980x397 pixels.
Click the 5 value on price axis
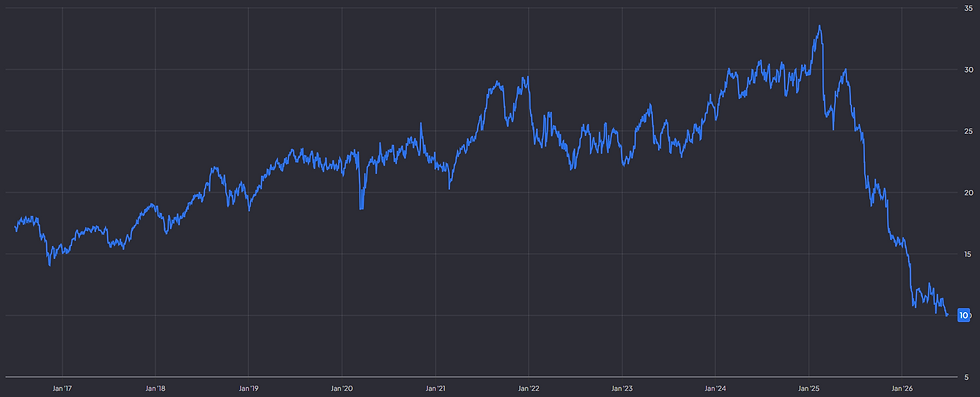(x=968, y=377)
